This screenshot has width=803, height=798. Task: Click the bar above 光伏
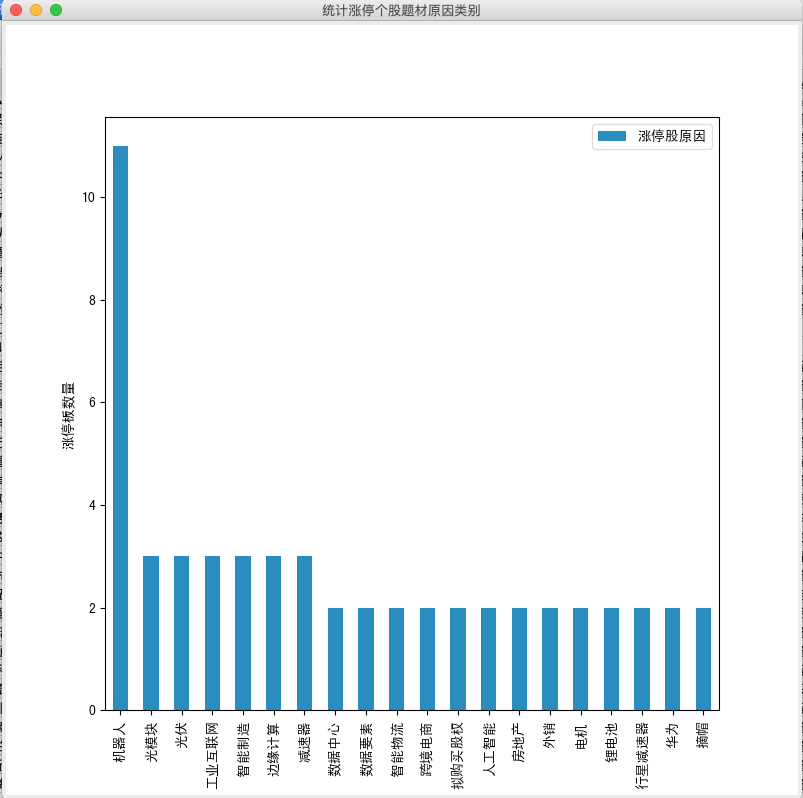pyautogui.click(x=181, y=633)
